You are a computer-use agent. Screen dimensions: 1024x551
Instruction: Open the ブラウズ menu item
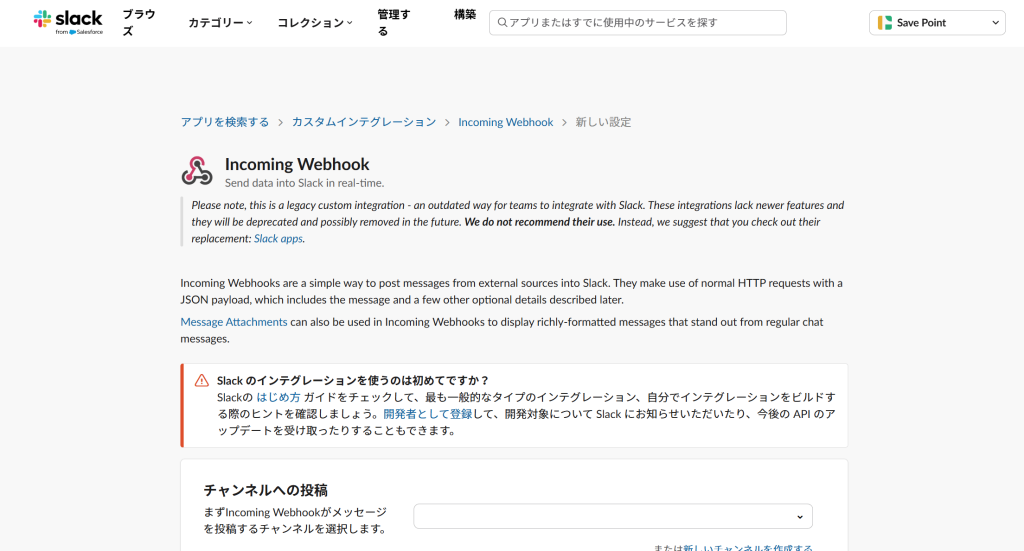point(138,22)
